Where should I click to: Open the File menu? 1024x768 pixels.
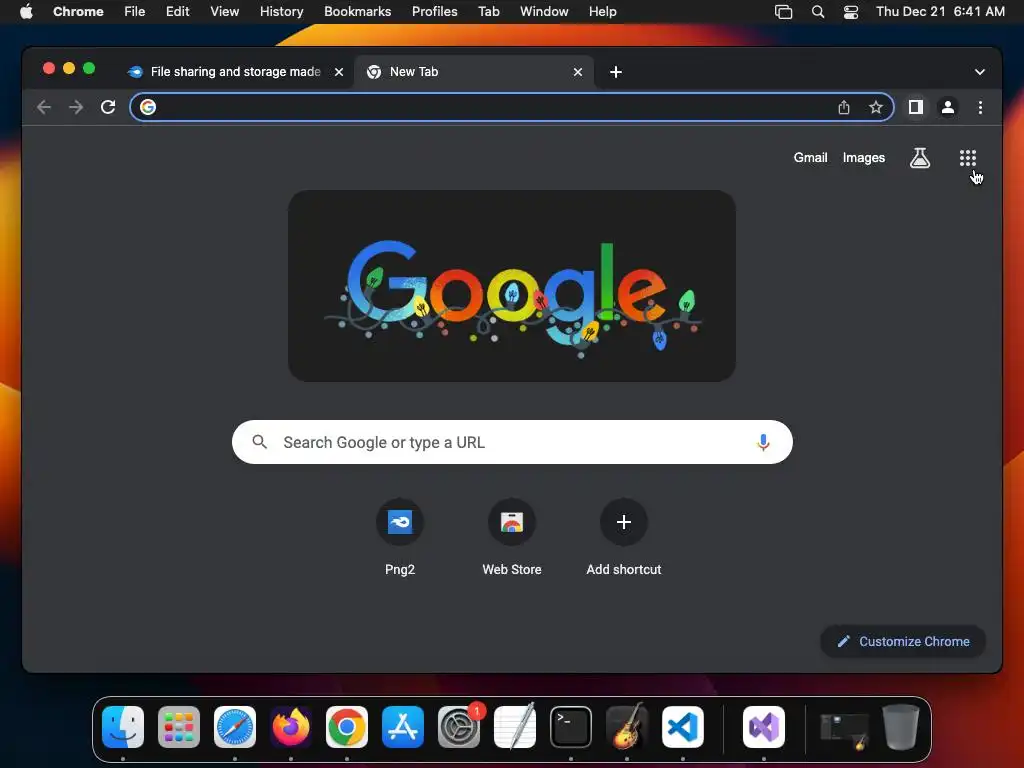135,12
